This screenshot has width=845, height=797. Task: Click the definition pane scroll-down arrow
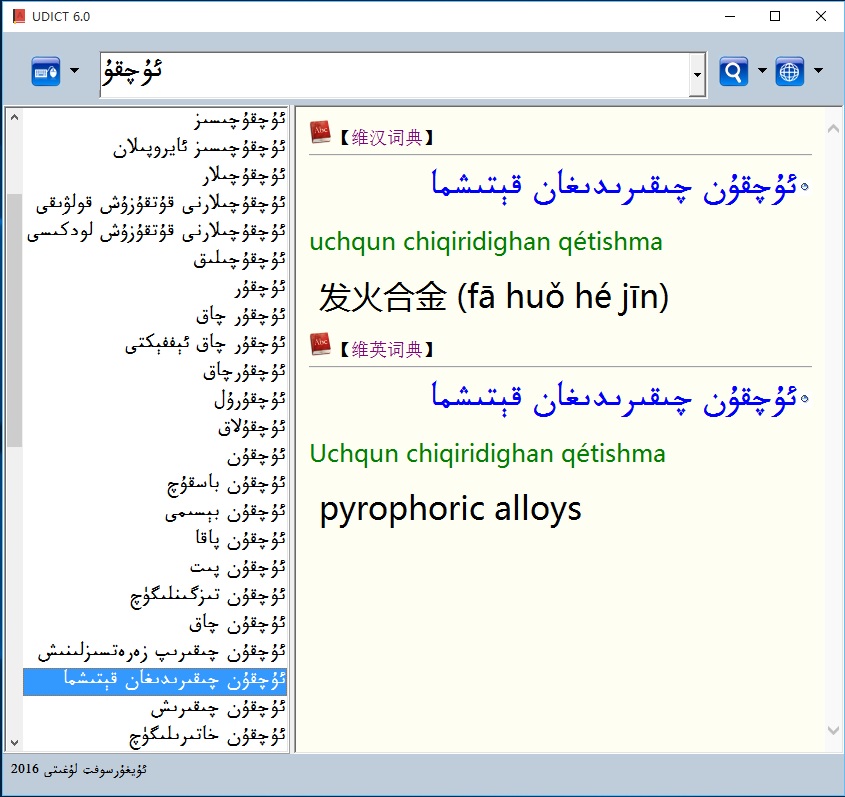[832, 730]
